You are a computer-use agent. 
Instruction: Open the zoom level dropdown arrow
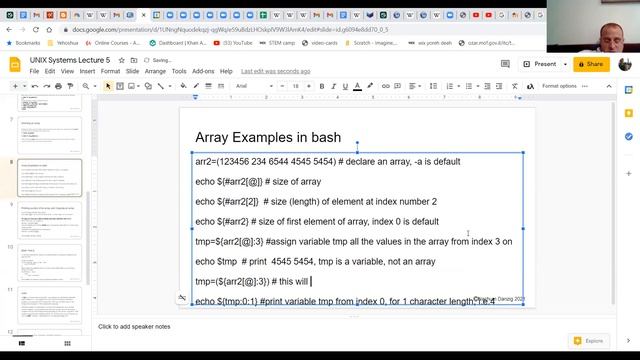(95, 86)
